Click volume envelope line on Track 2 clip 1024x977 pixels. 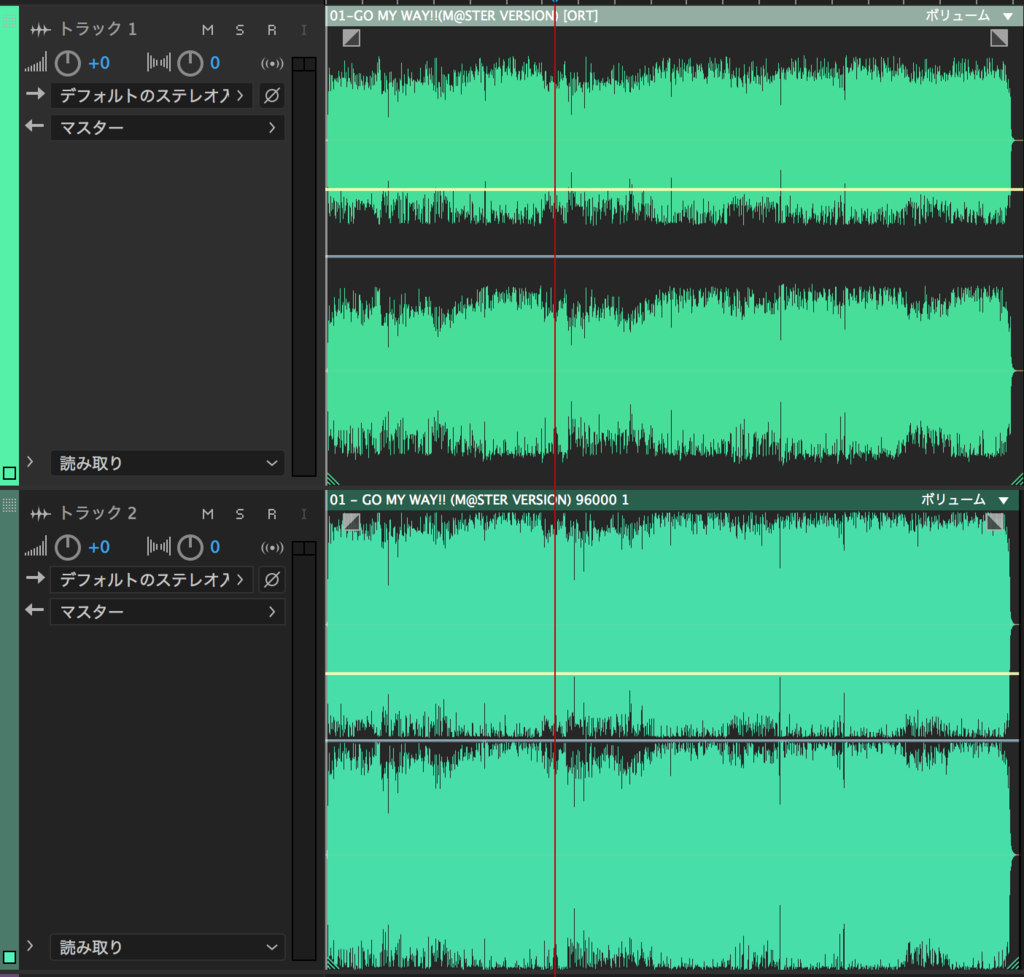click(672, 673)
